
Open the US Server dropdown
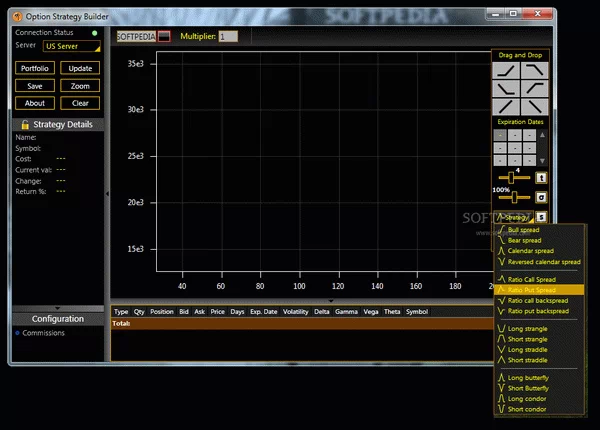[71, 46]
